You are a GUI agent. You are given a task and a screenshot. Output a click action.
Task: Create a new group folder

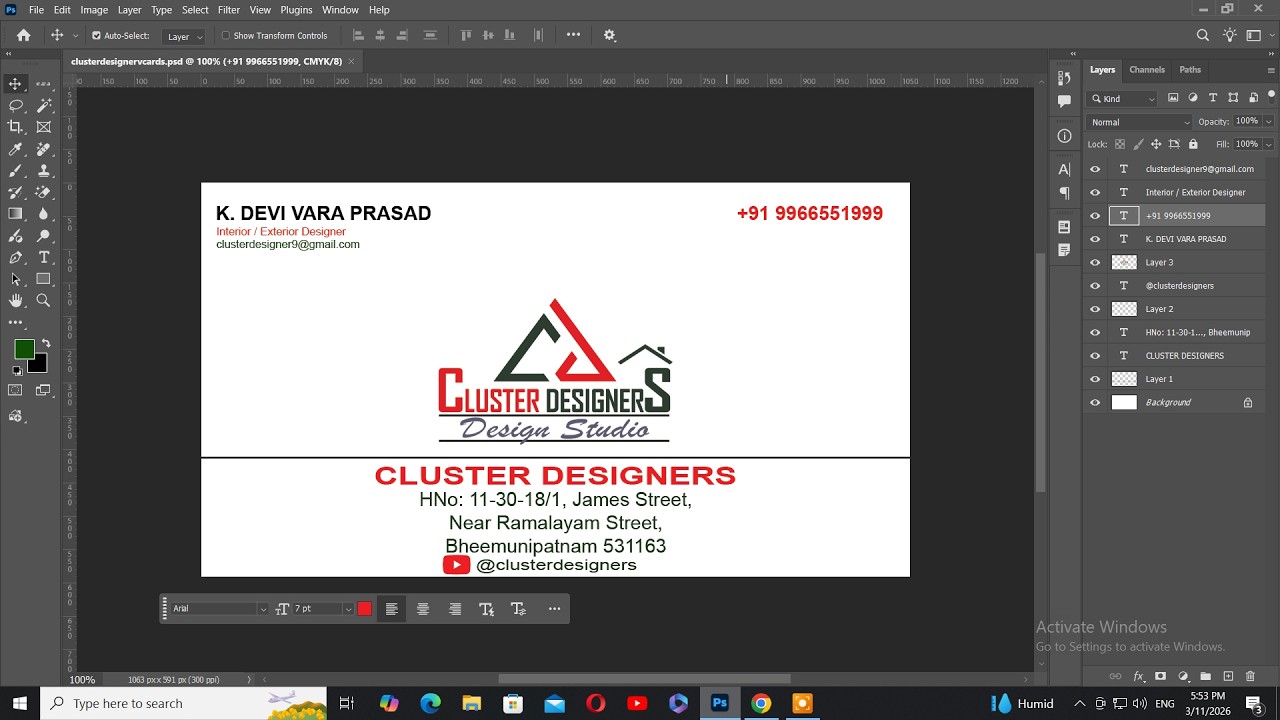coord(1206,677)
